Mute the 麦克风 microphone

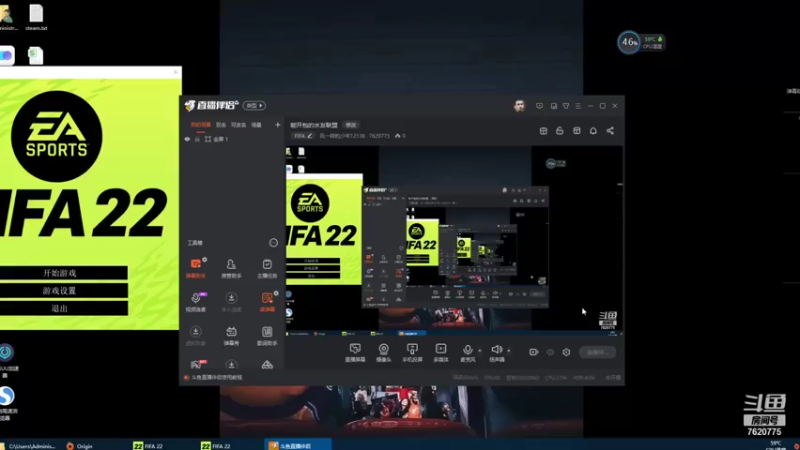click(x=467, y=353)
